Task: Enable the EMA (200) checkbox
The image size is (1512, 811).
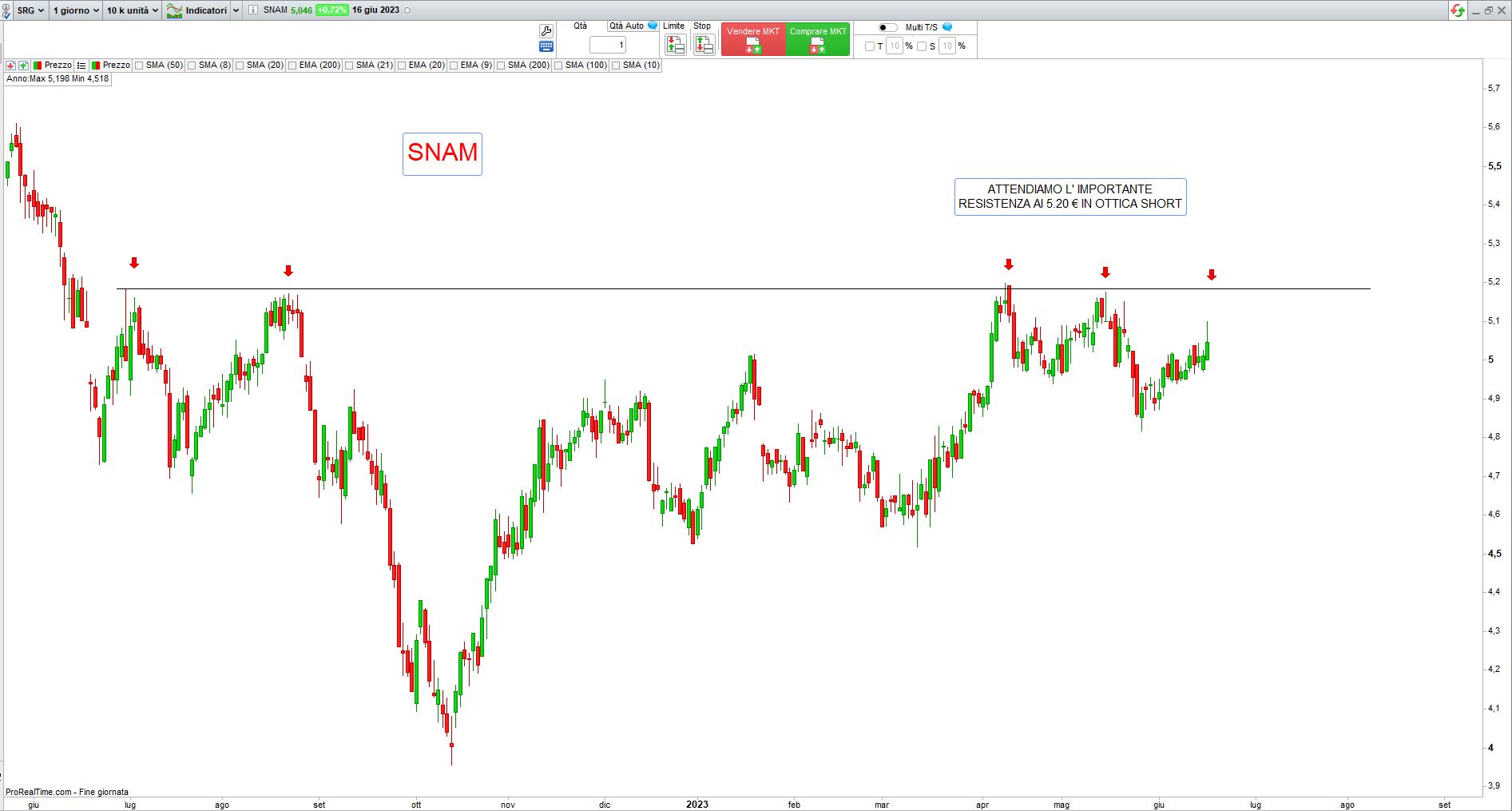Action: click(293, 66)
